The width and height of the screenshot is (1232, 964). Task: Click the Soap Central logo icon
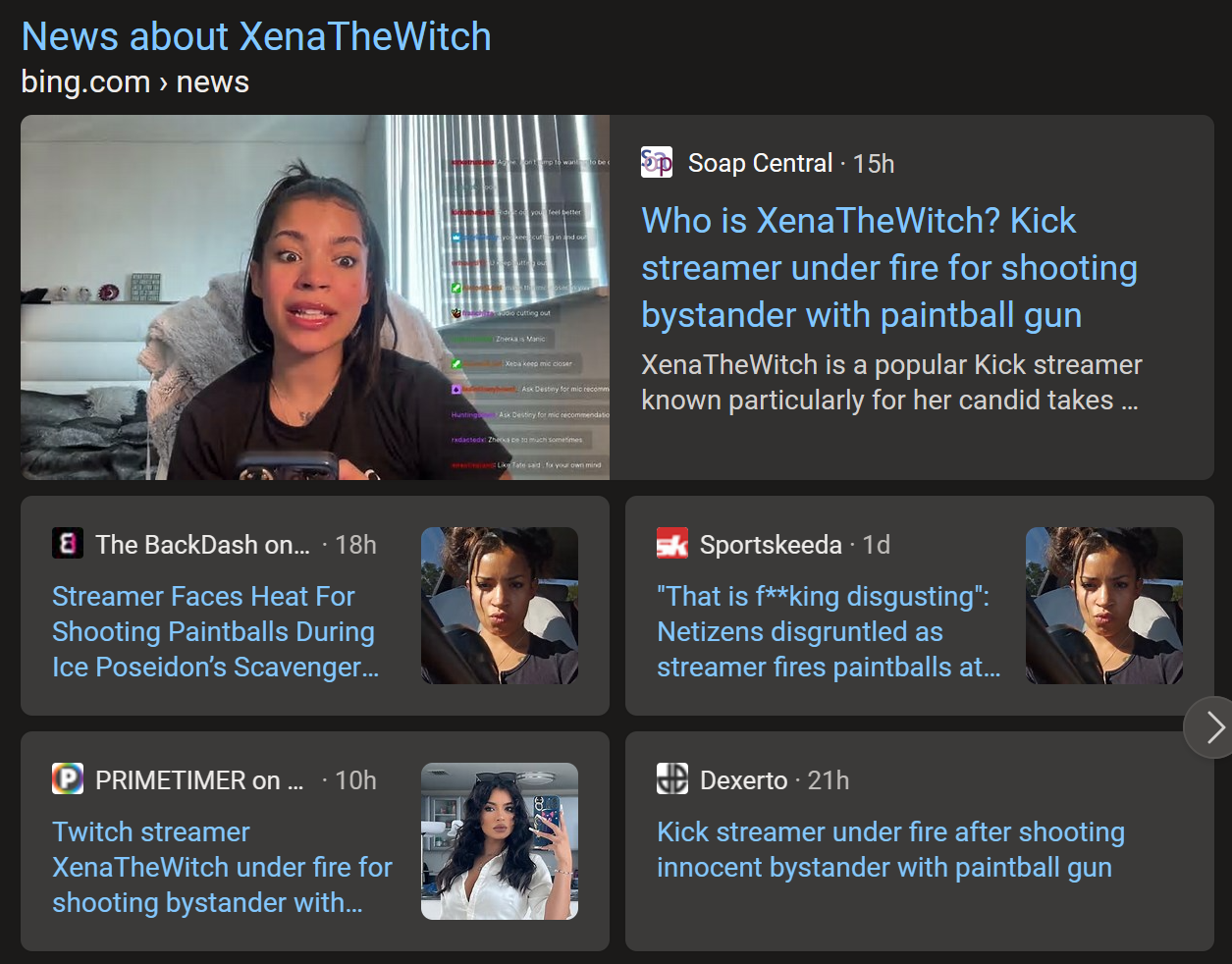[x=657, y=162]
